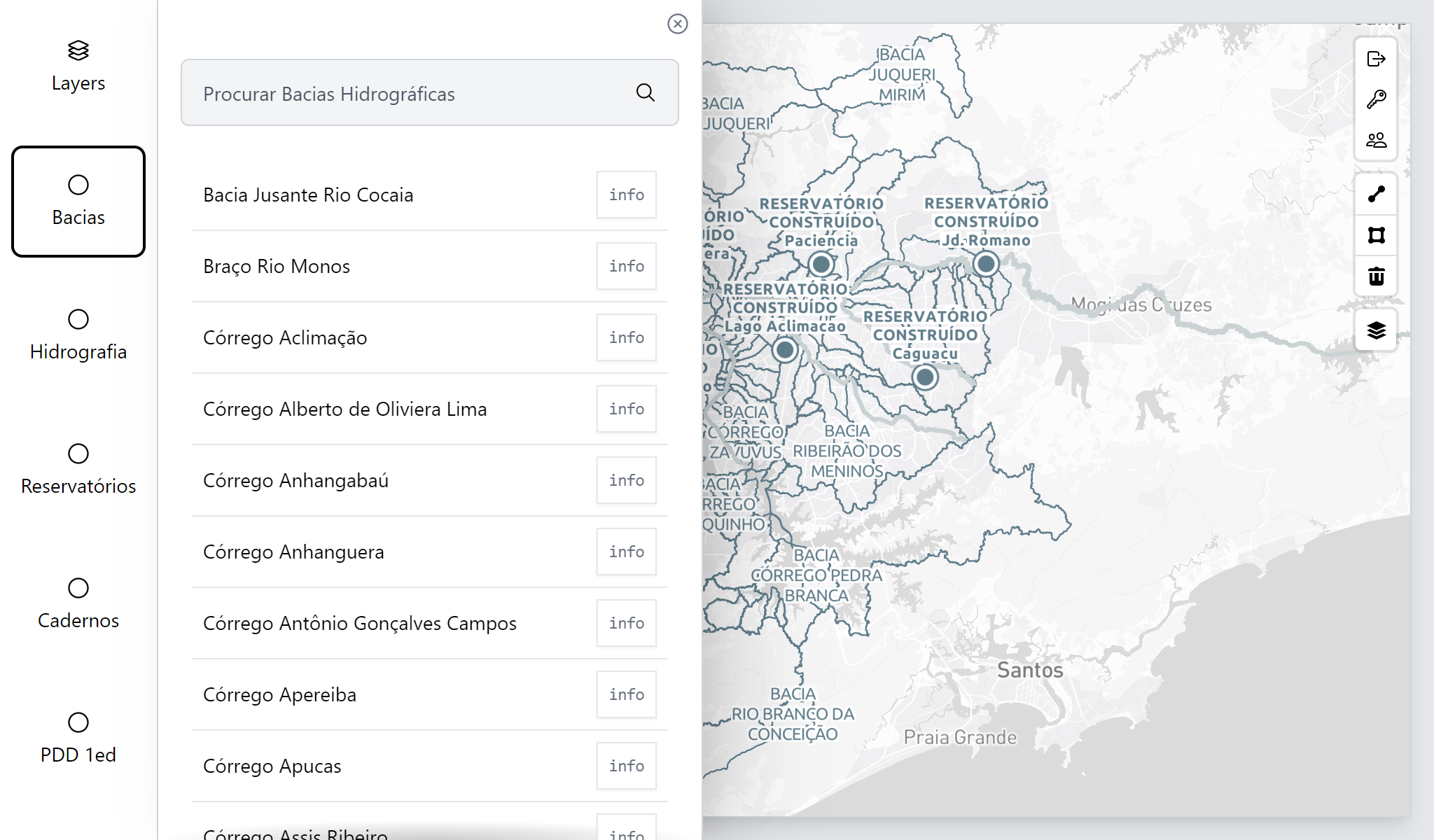Click the search magnifier icon
Image resolution: width=1434 pixels, height=840 pixels.
(646, 92)
